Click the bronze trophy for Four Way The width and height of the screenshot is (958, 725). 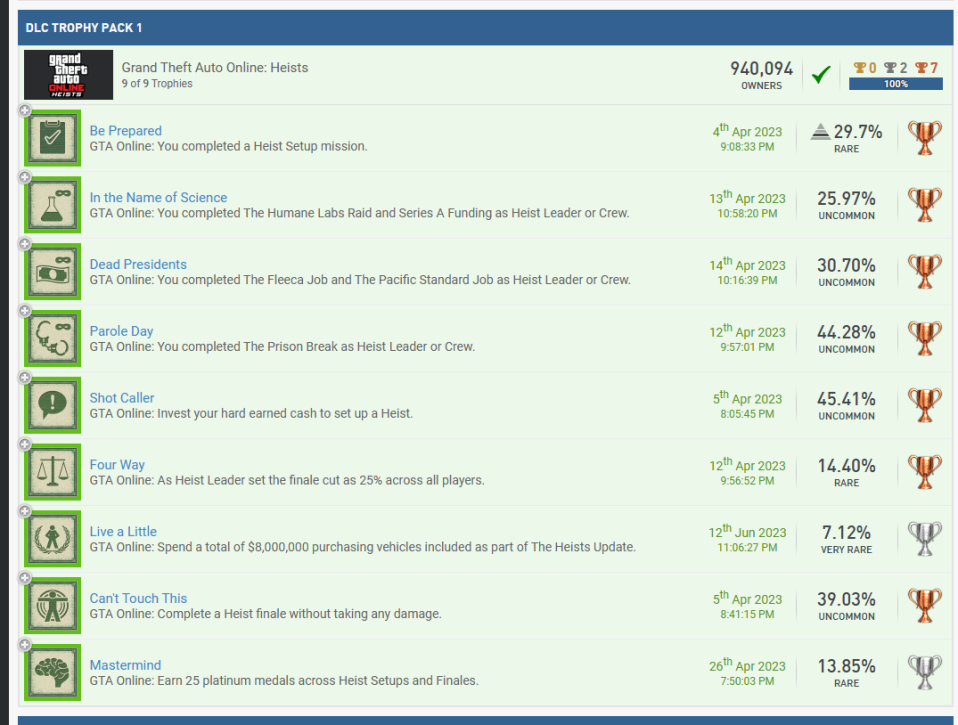[924, 473]
